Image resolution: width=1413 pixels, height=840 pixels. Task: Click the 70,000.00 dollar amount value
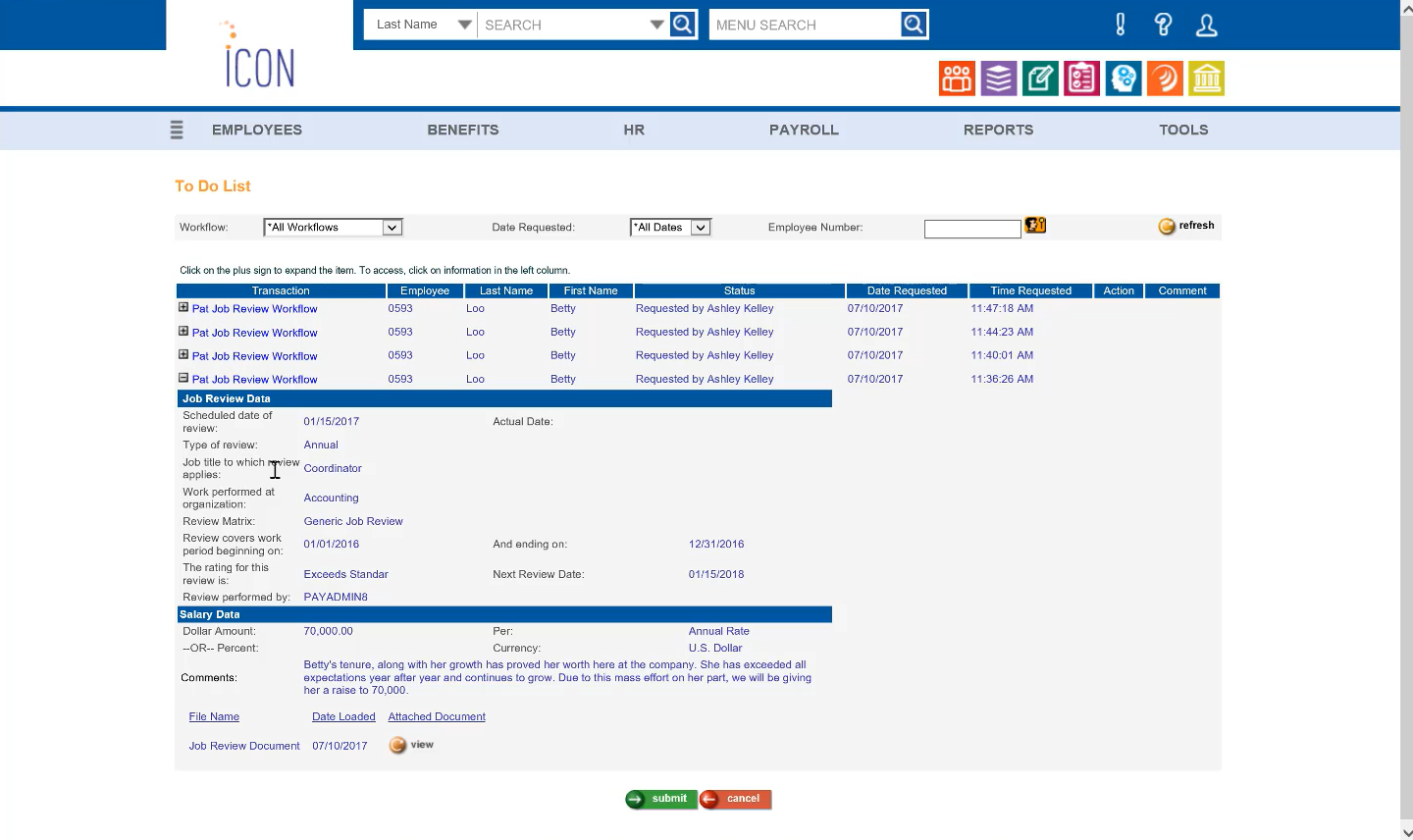click(x=328, y=631)
